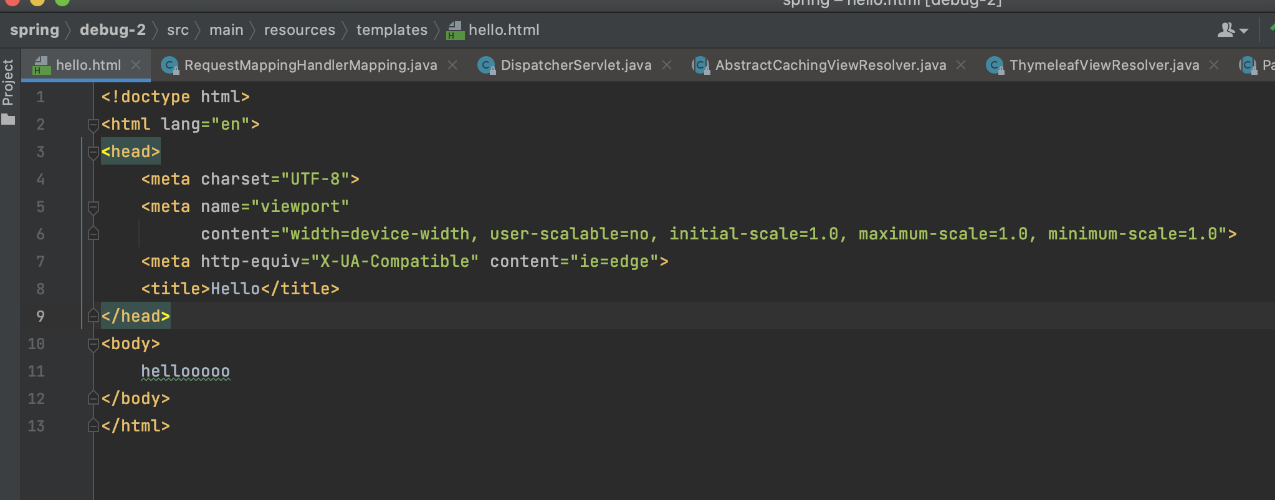Close the hello.html editor tab
This screenshot has width=1275, height=500.
point(137,66)
